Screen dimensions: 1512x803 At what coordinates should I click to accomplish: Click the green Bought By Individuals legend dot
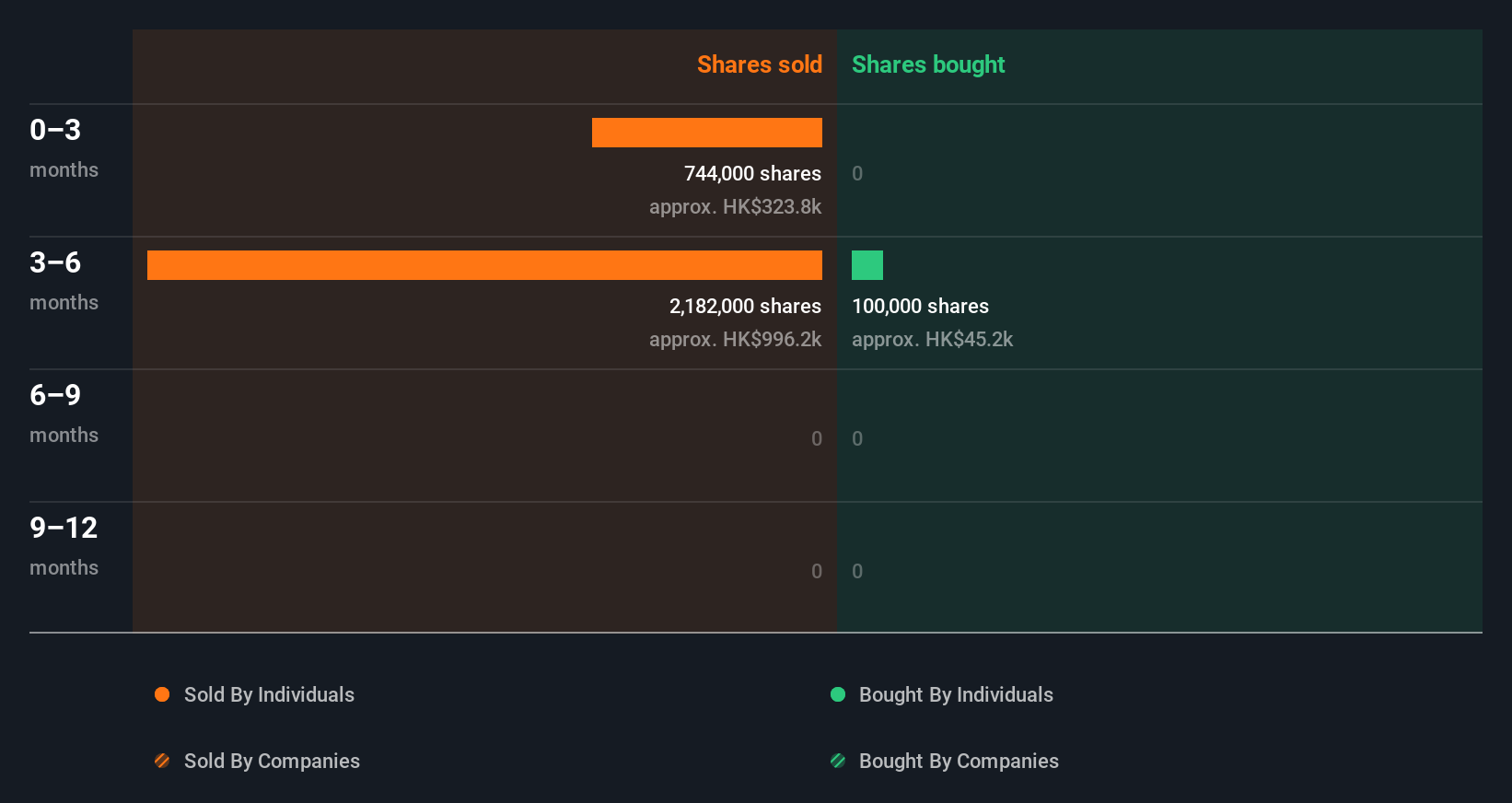coord(838,694)
